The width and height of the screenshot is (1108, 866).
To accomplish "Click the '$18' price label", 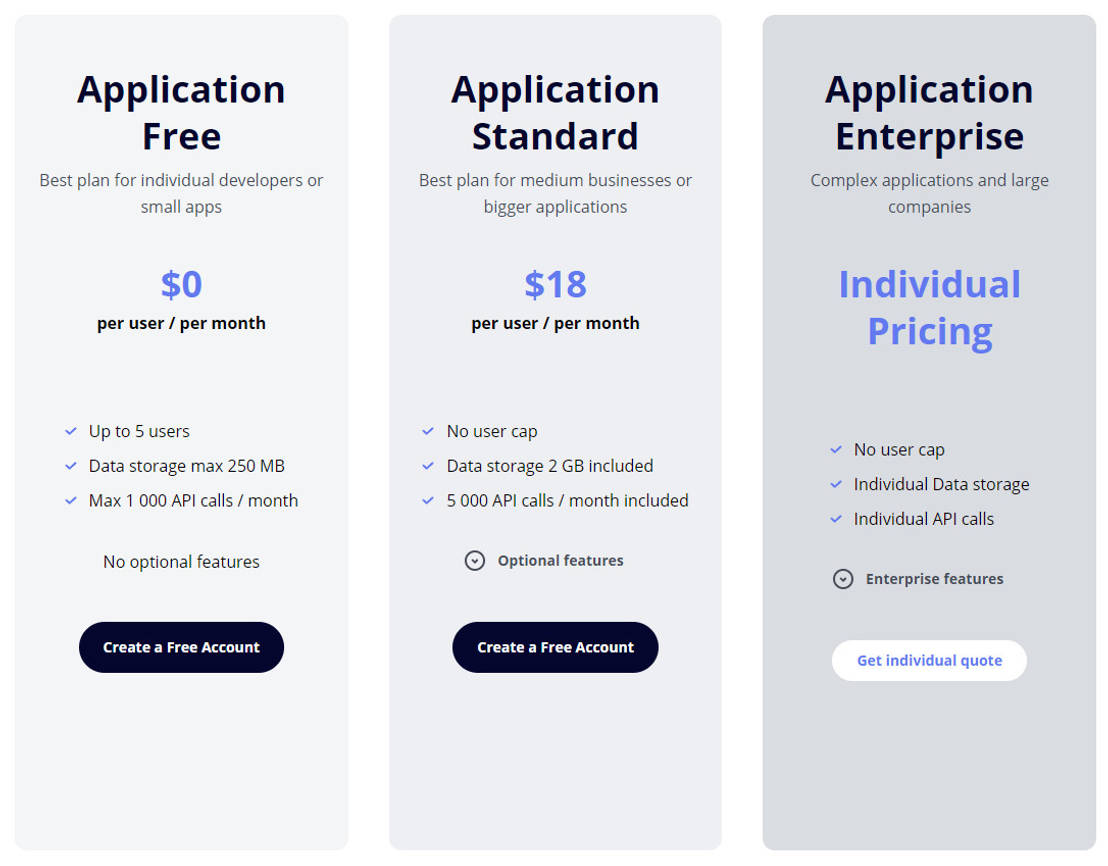I will pos(555,284).
